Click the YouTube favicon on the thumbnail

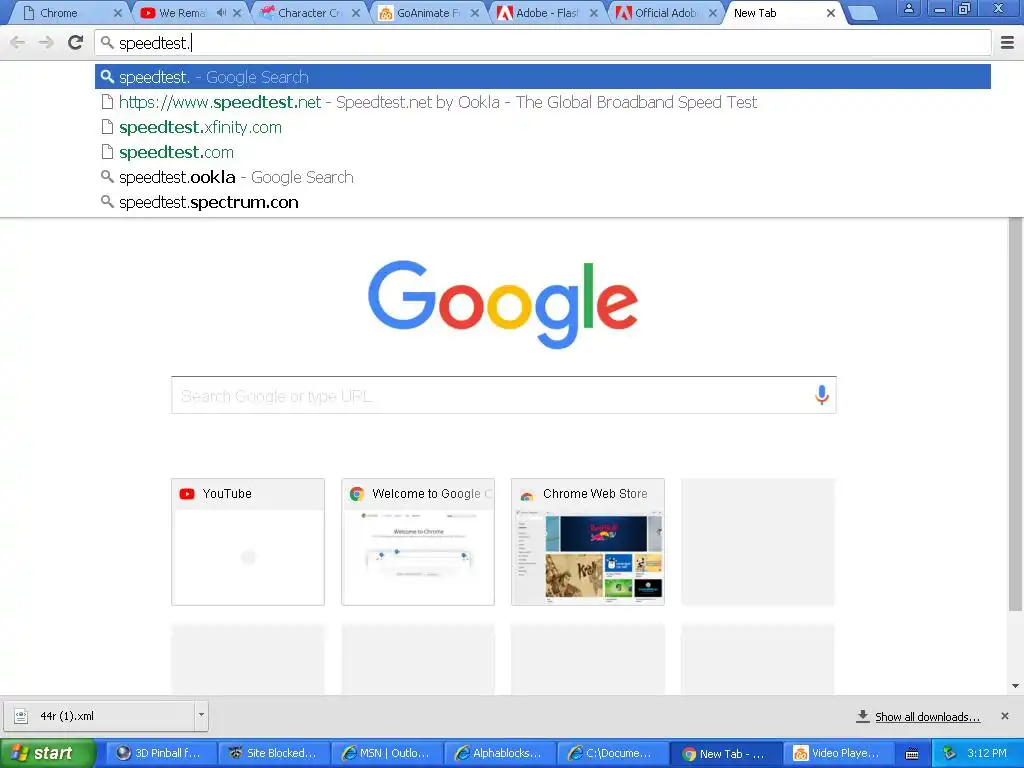click(187, 494)
